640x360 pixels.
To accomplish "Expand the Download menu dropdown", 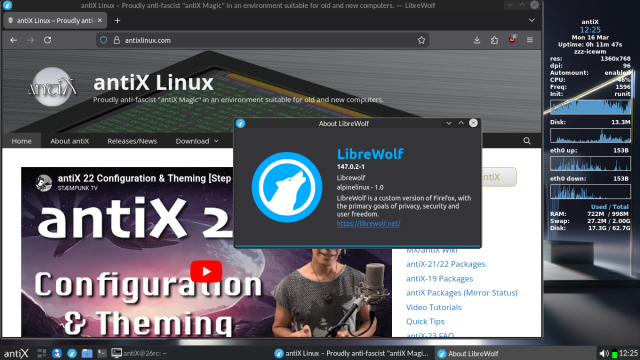I will click(197, 141).
